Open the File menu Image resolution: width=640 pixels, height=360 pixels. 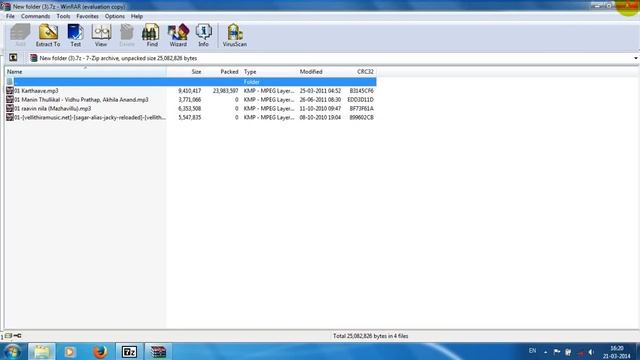coord(10,16)
